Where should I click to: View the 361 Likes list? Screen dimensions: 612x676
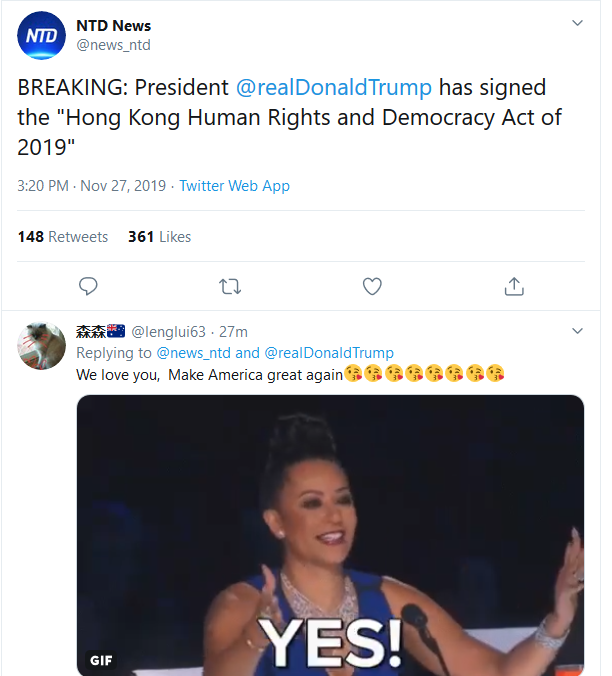pos(159,237)
